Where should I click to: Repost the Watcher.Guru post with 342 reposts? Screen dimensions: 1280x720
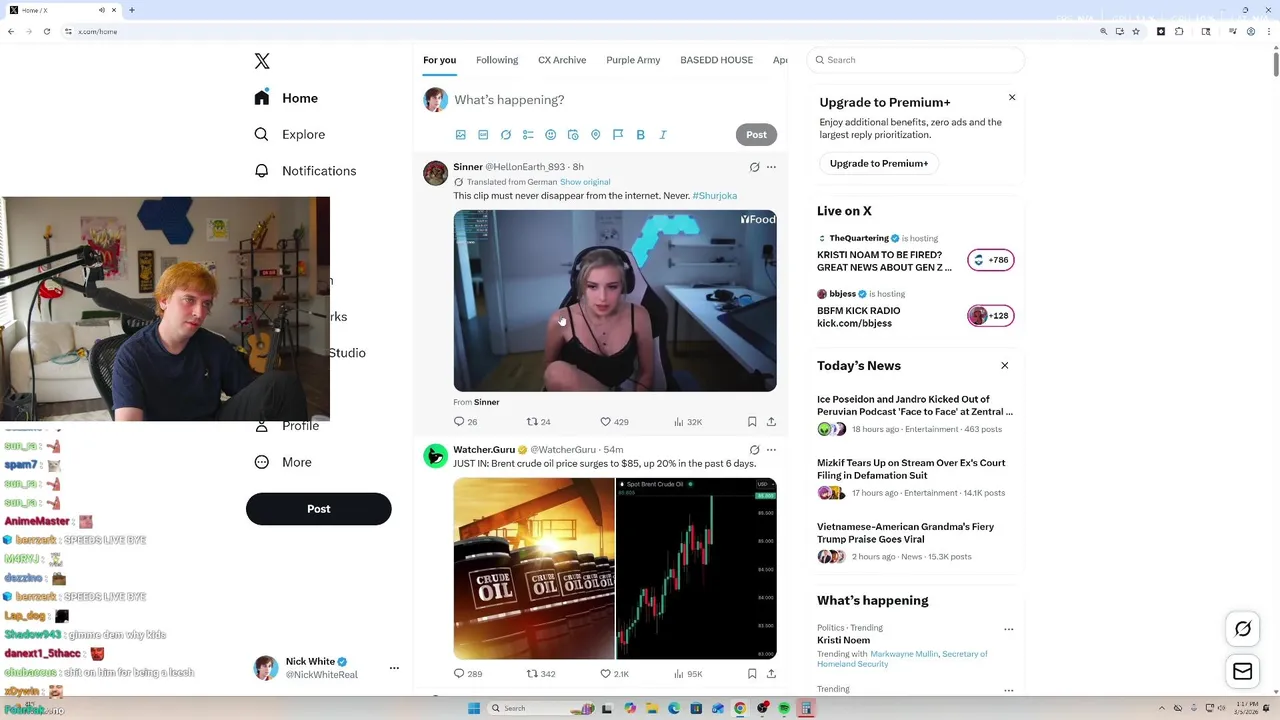click(541, 674)
